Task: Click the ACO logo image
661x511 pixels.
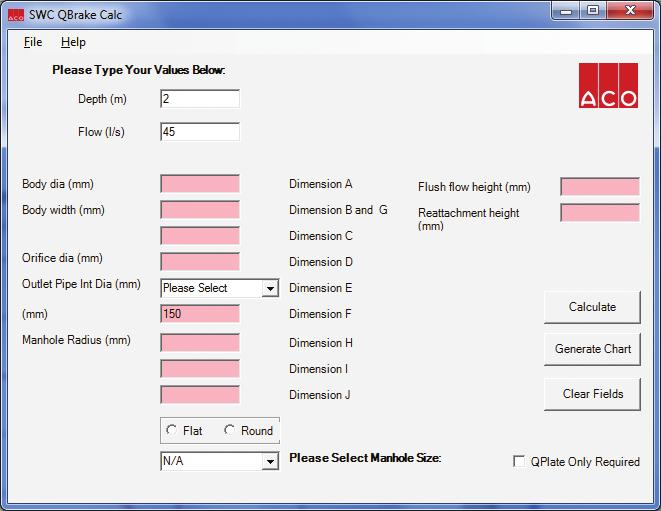Action: click(608, 86)
